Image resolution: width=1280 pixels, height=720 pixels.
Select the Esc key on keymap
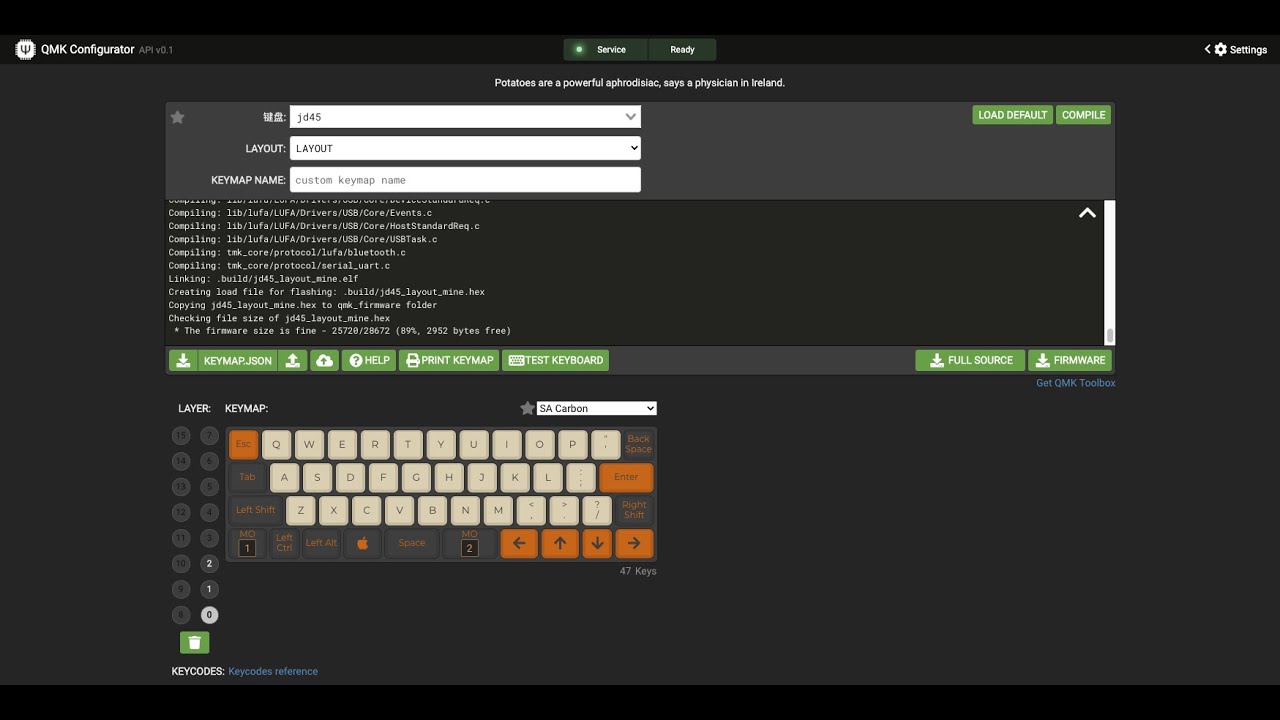[x=244, y=444]
